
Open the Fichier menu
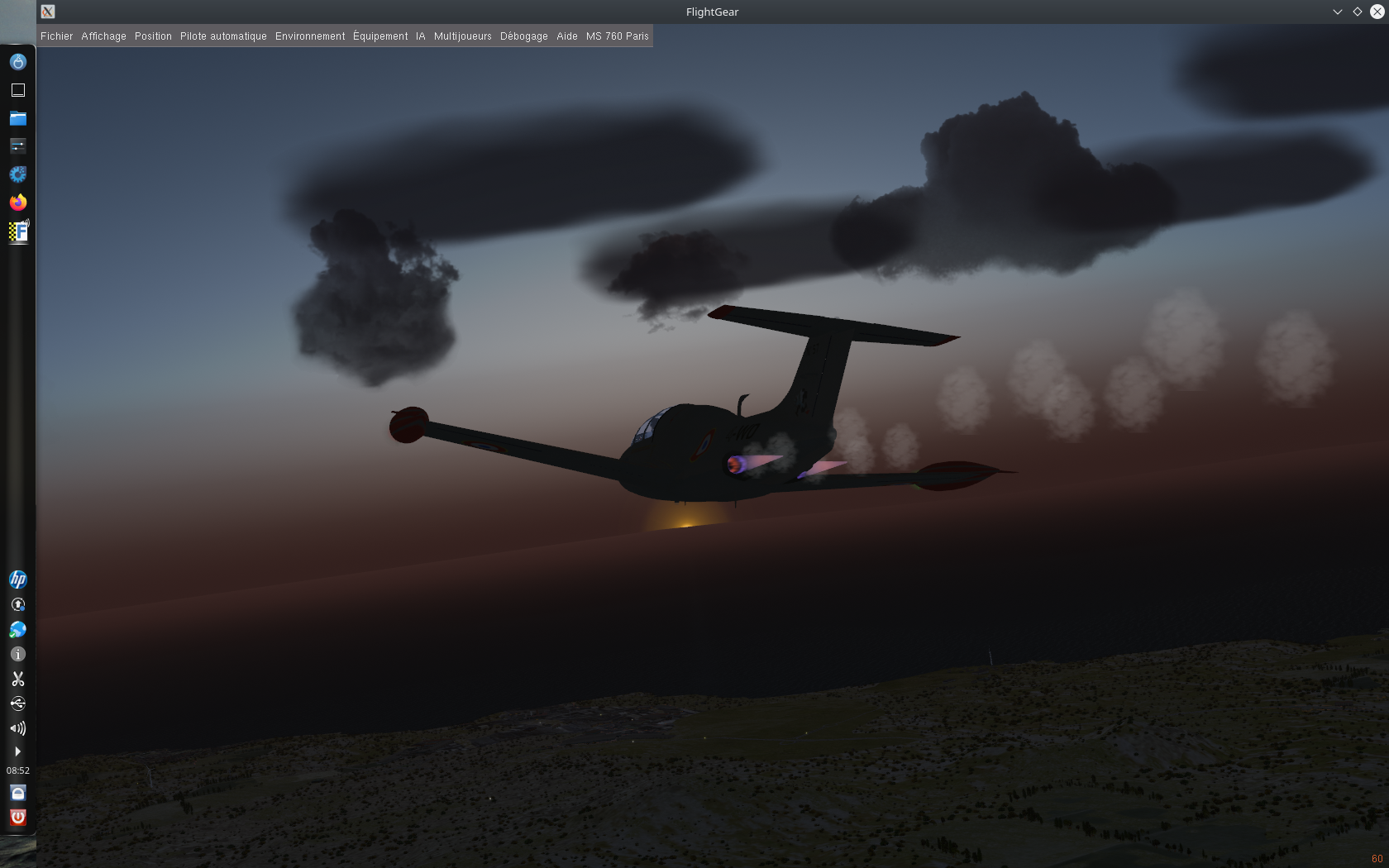click(56, 36)
